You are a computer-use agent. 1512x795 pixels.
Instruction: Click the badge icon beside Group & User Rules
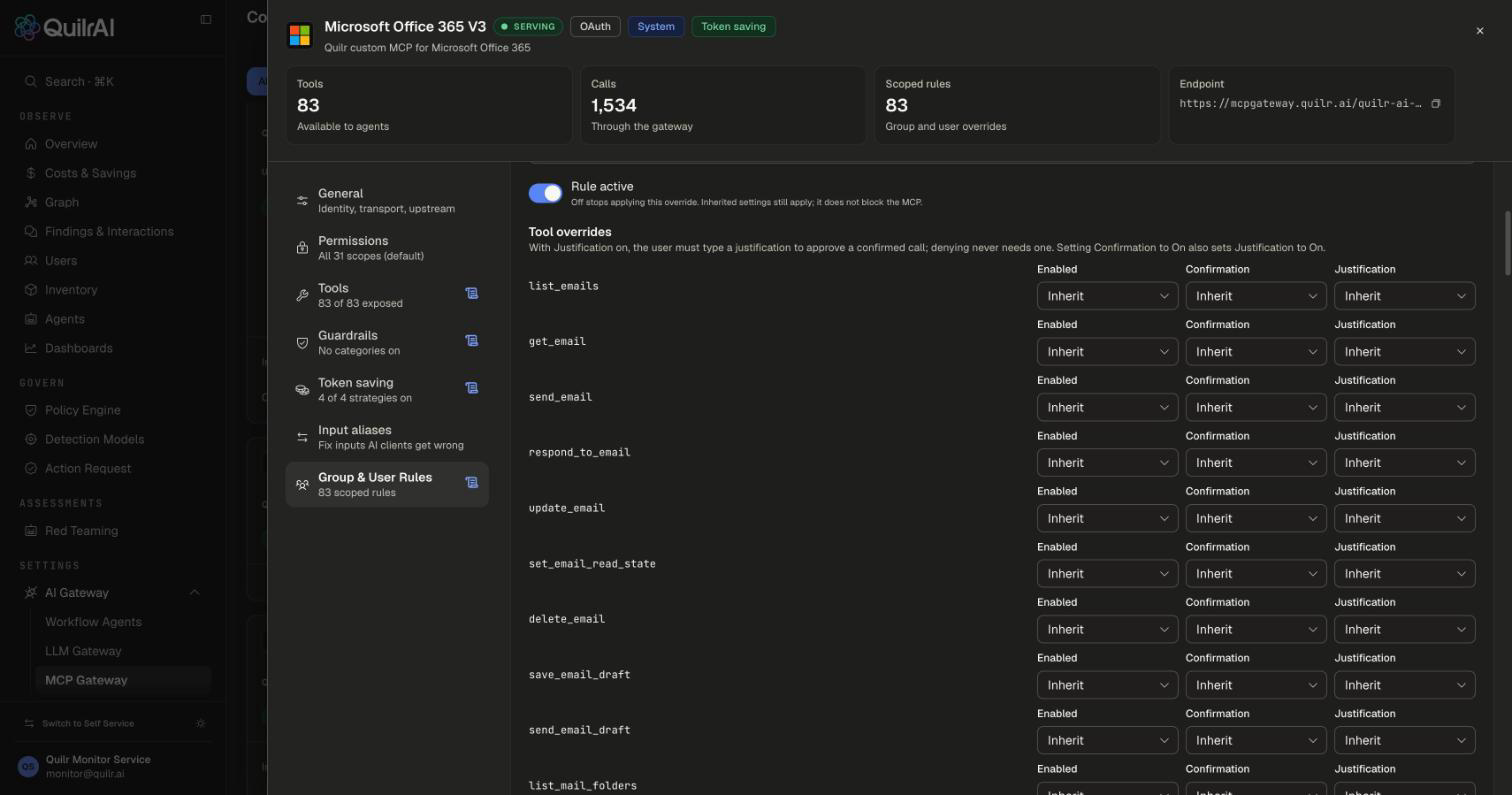pos(471,483)
